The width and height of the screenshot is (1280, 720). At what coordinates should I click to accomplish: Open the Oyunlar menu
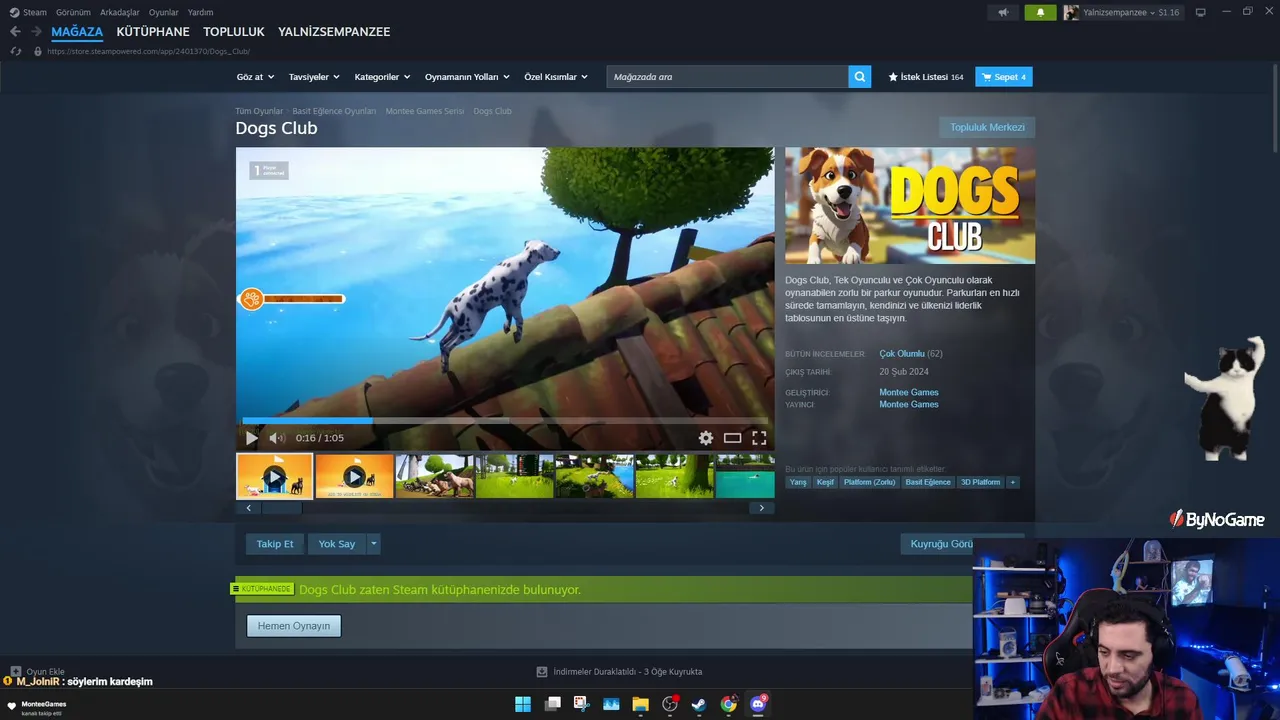tap(164, 12)
